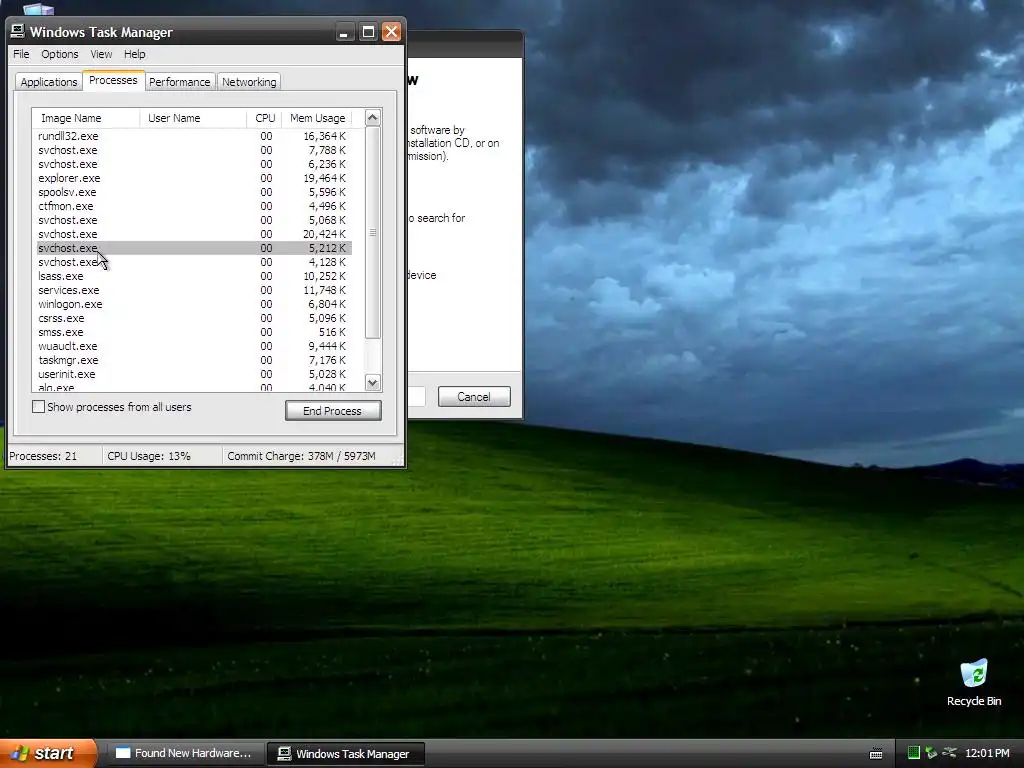The image size is (1024, 768).
Task: Maximize the Windows Task Manager window
Action: (x=368, y=32)
